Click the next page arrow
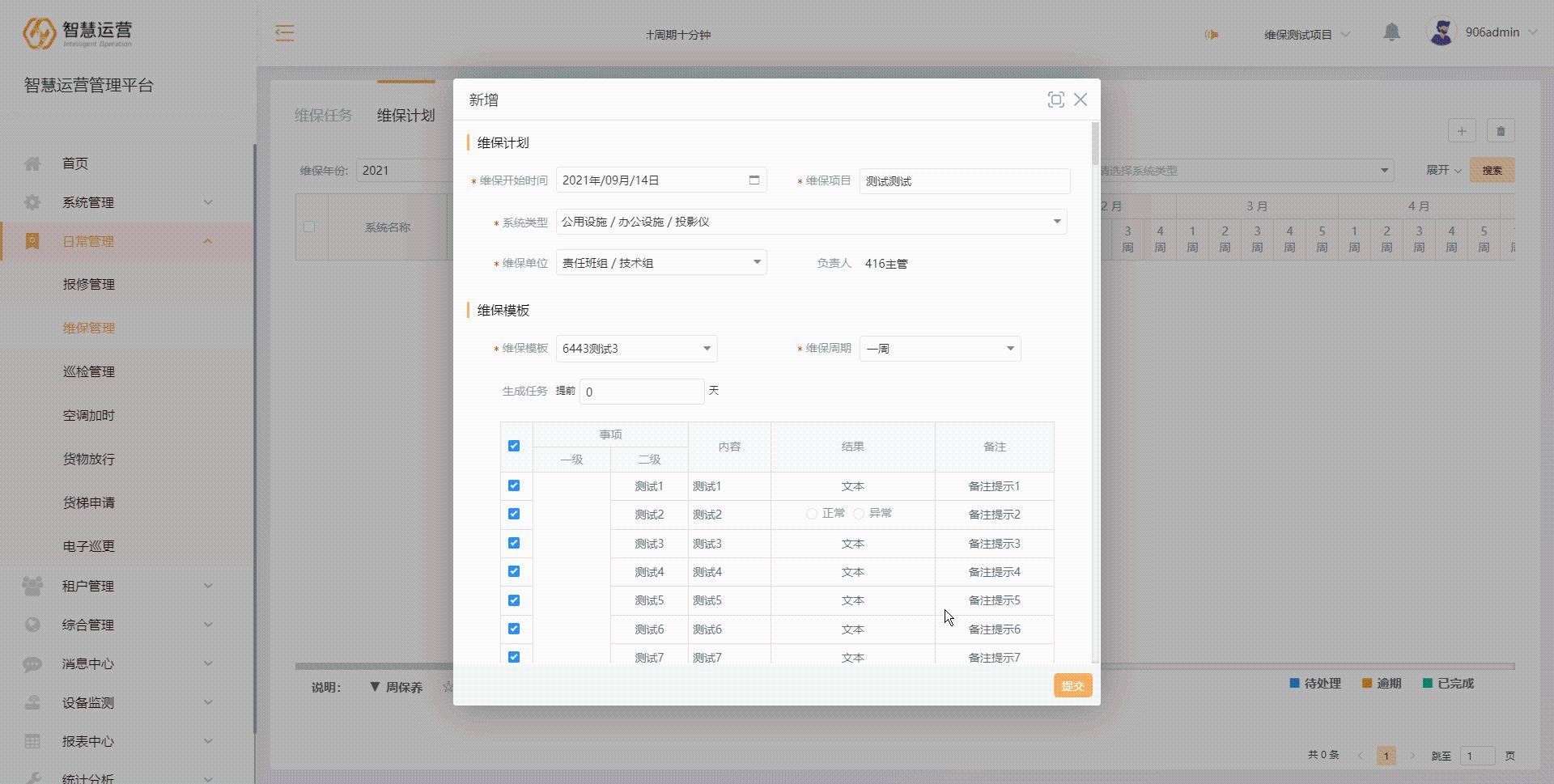1554x784 pixels. tap(1412, 756)
